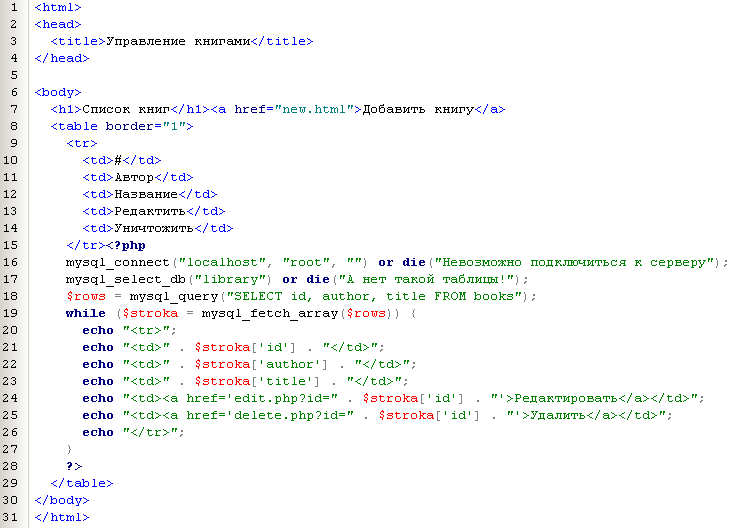Click the mysql_fetch_array function name
The height and width of the screenshot is (528, 752).
pos(270,313)
